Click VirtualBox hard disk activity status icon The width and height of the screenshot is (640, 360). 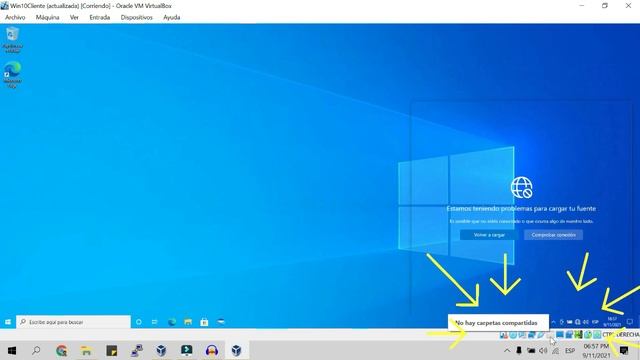503,335
